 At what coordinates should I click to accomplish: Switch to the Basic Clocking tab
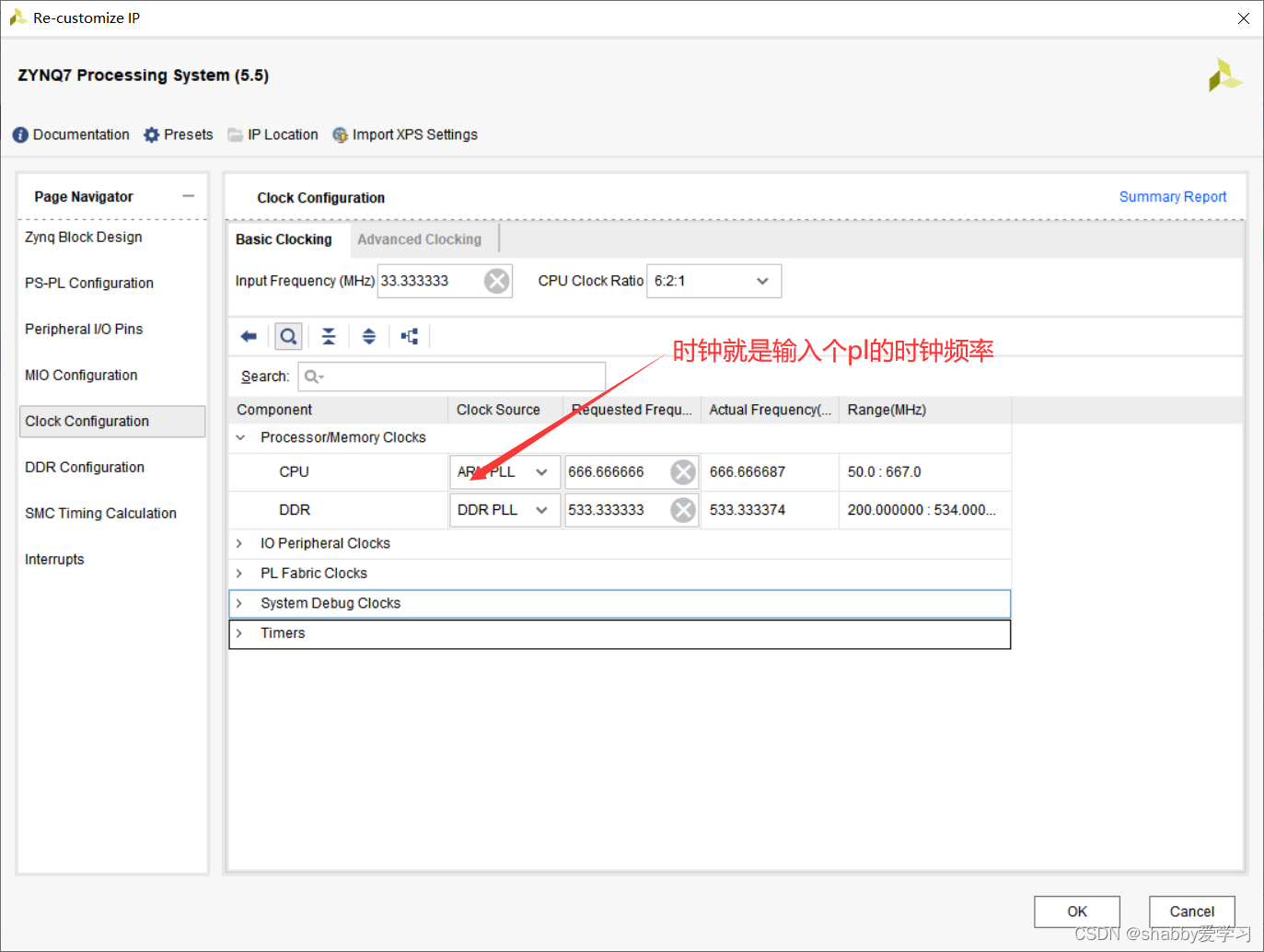pos(284,239)
